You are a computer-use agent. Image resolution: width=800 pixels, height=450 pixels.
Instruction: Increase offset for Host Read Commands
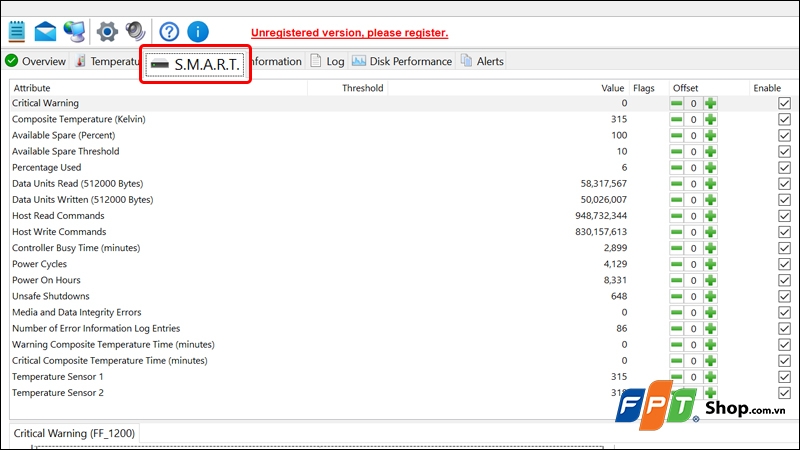tap(710, 216)
